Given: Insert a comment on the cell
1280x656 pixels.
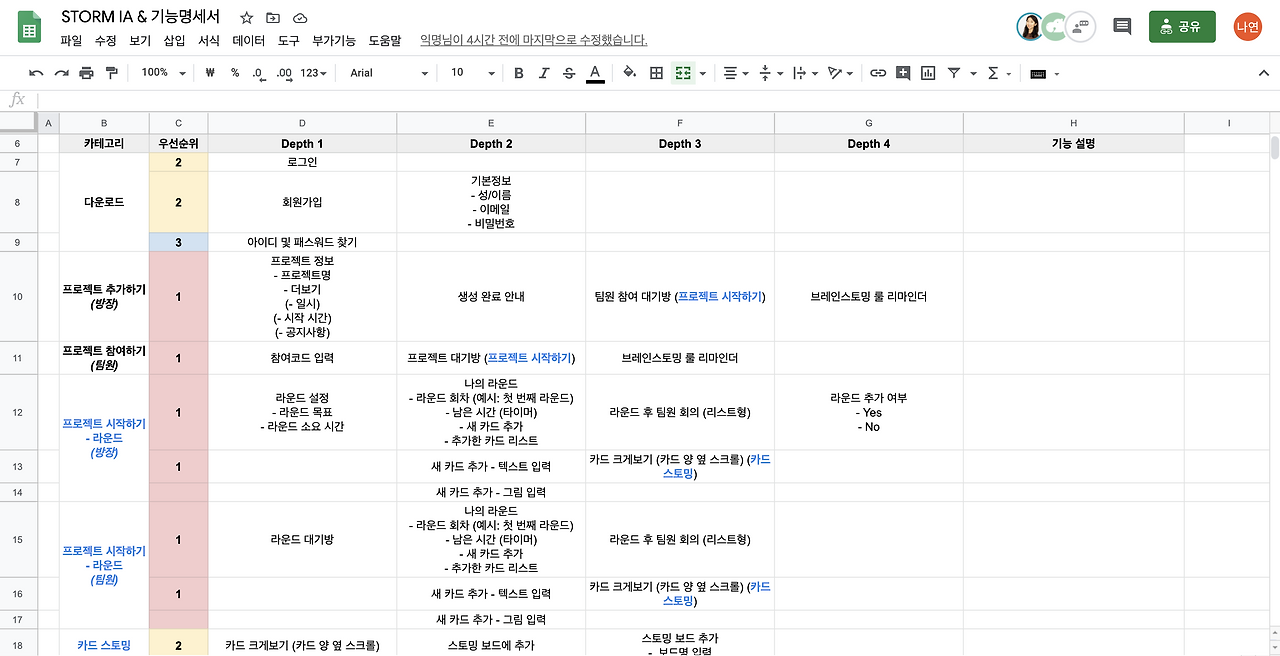Looking at the screenshot, I should [903, 73].
